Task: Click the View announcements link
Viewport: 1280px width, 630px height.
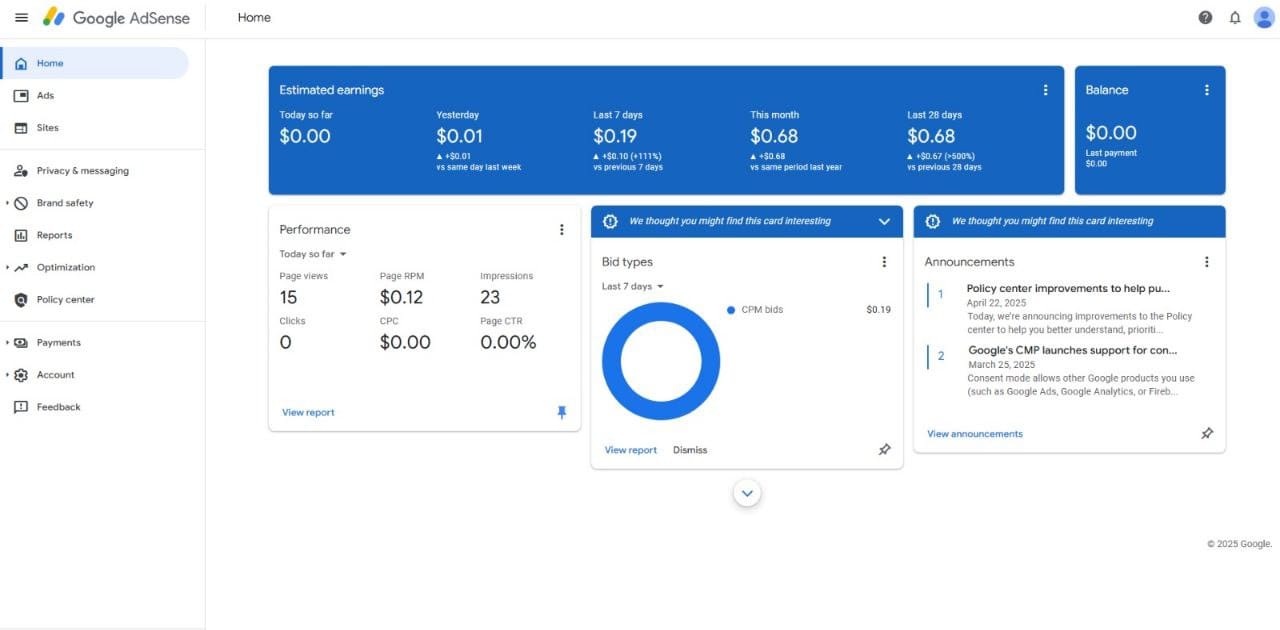Action: point(975,434)
